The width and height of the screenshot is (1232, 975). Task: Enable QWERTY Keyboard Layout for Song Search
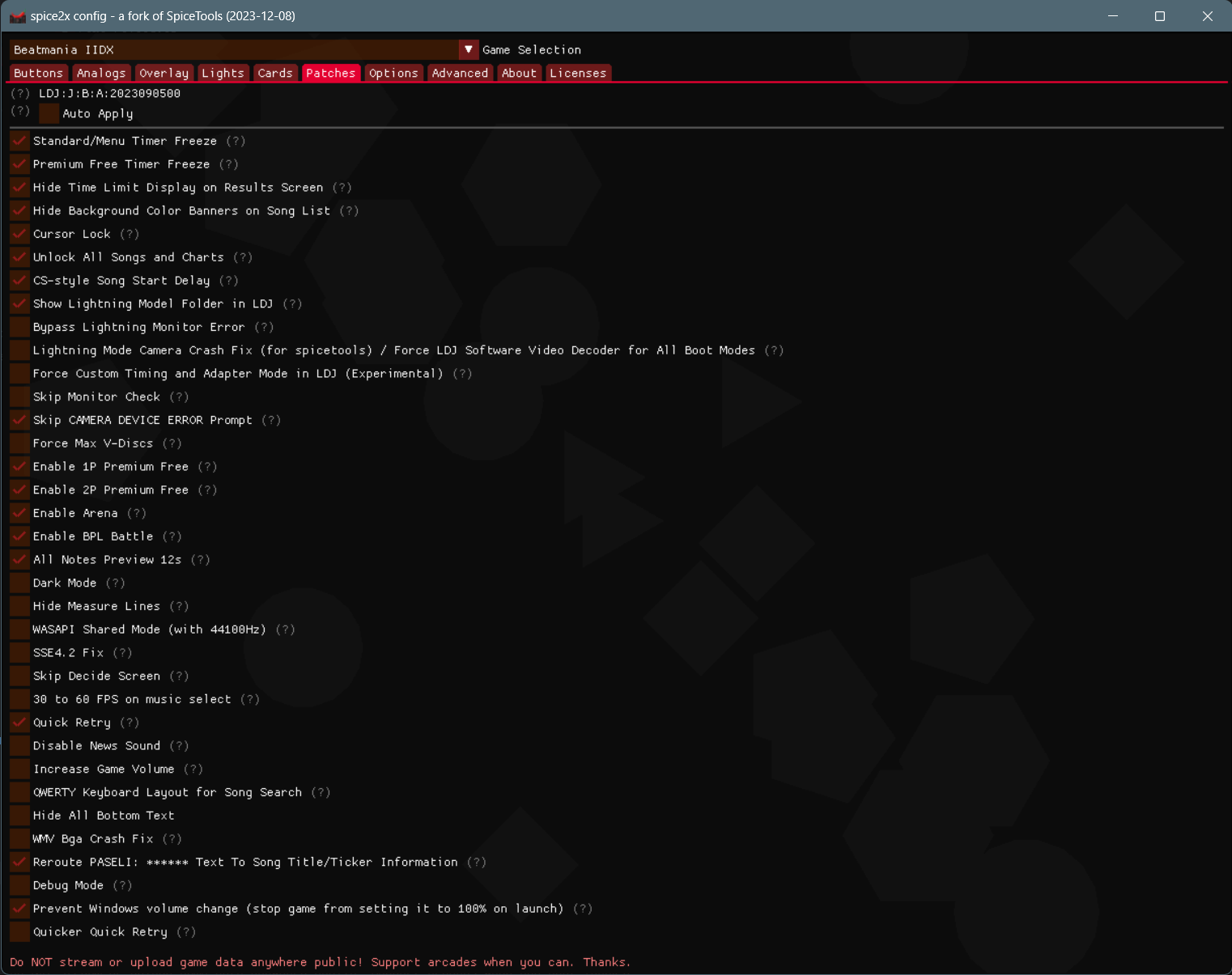[19, 793]
